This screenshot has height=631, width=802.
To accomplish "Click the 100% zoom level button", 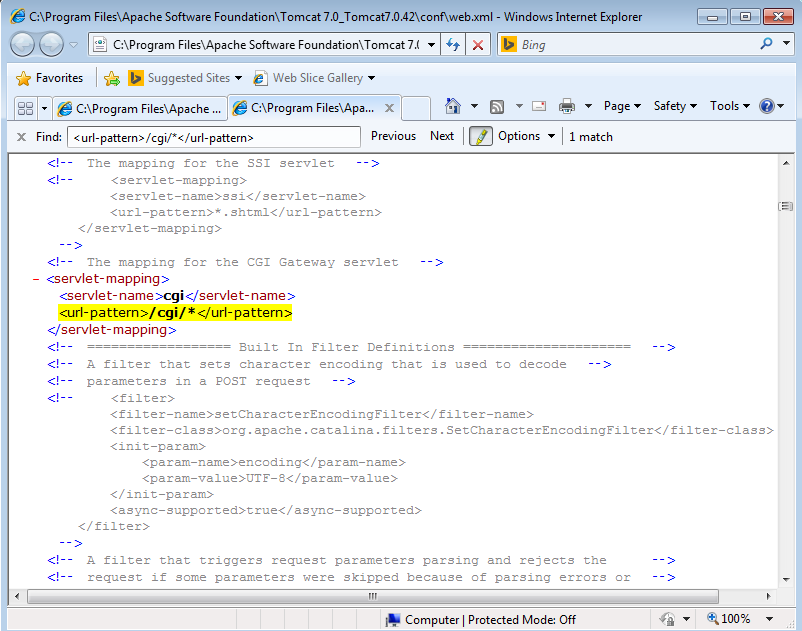I will click(x=728, y=619).
